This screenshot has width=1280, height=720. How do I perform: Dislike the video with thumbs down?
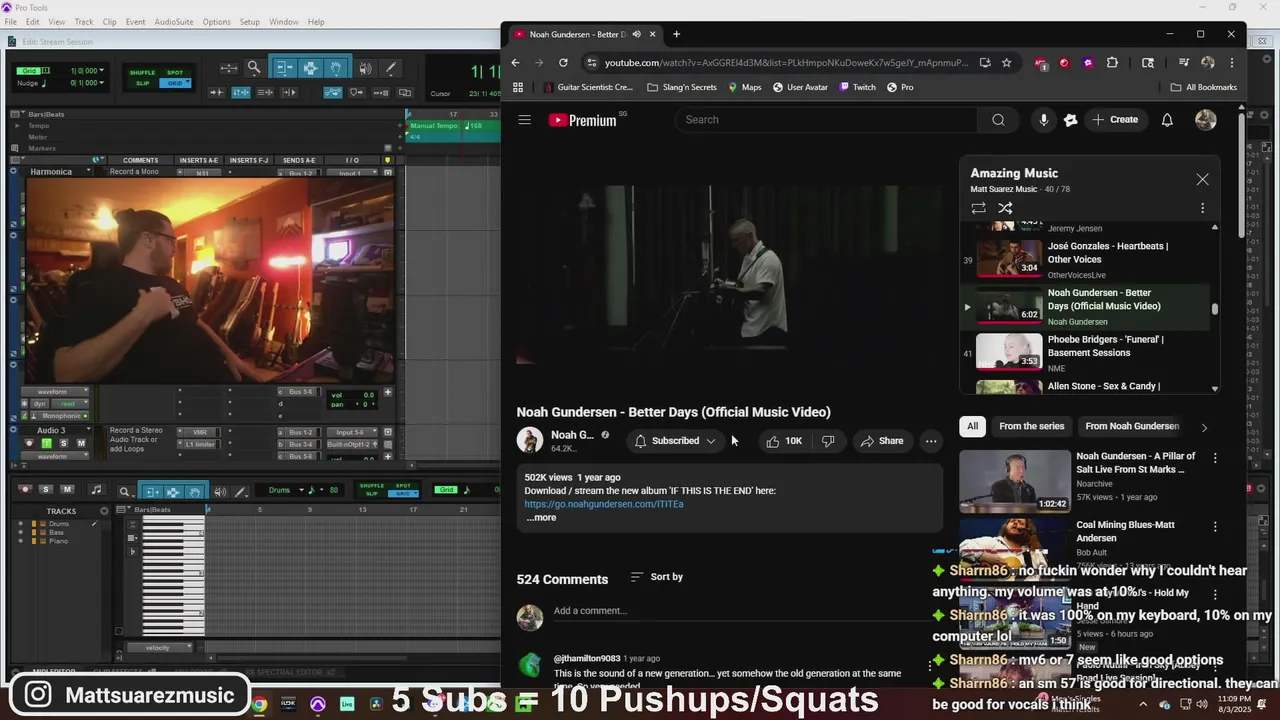(x=828, y=441)
